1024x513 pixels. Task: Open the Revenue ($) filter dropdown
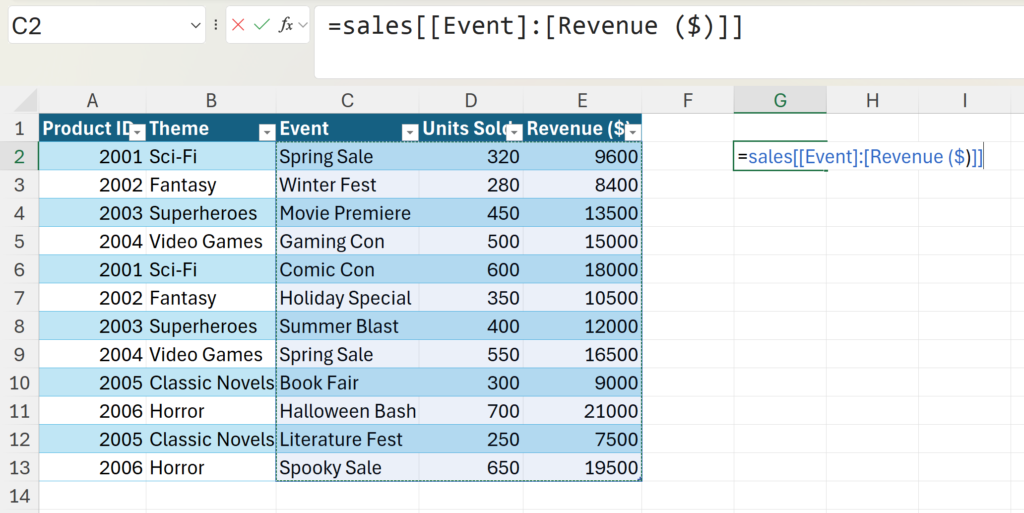coord(632,131)
